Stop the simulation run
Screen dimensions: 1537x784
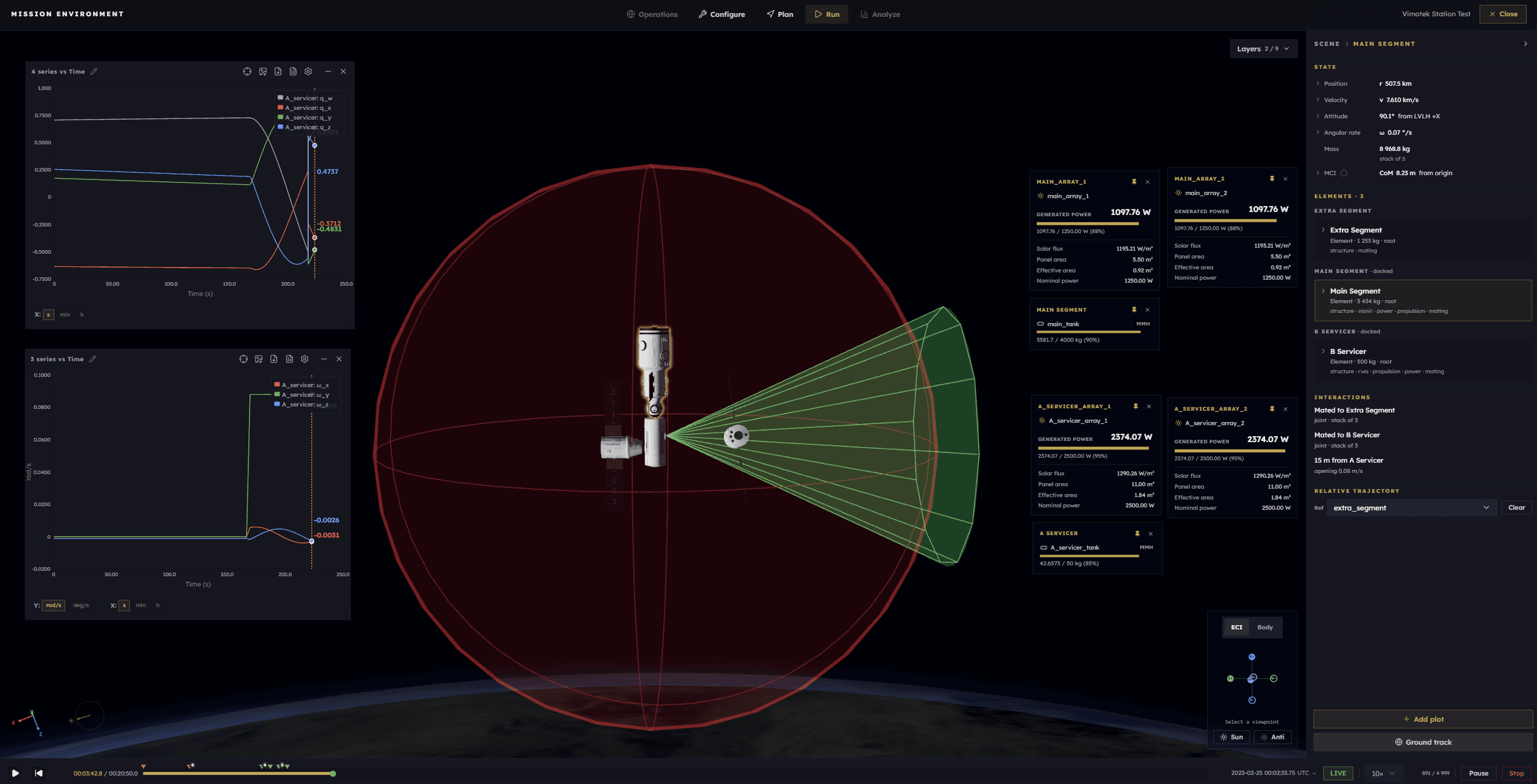[x=1516, y=773]
